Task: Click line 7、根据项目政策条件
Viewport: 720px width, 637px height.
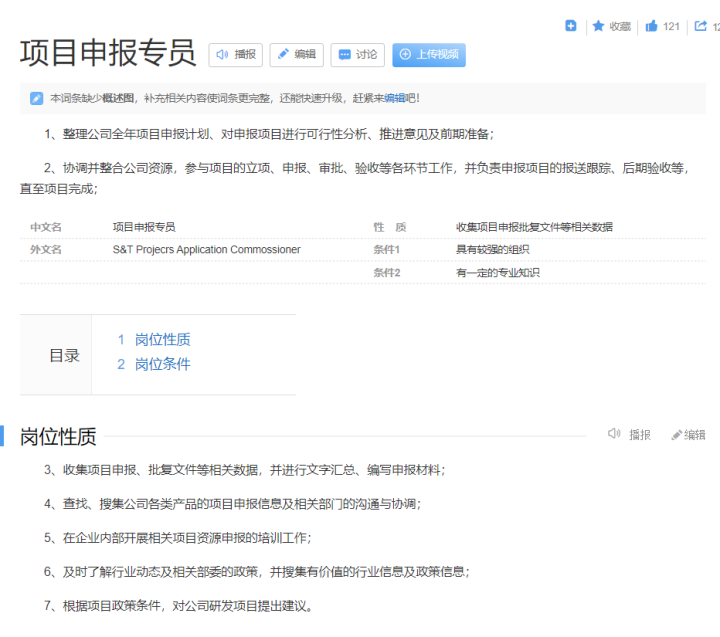Action: [x=179, y=606]
